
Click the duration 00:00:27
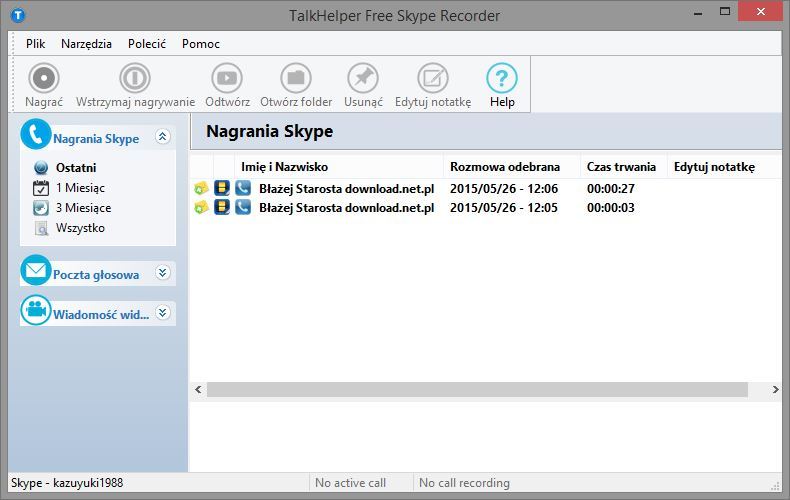pyautogui.click(x=611, y=189)
